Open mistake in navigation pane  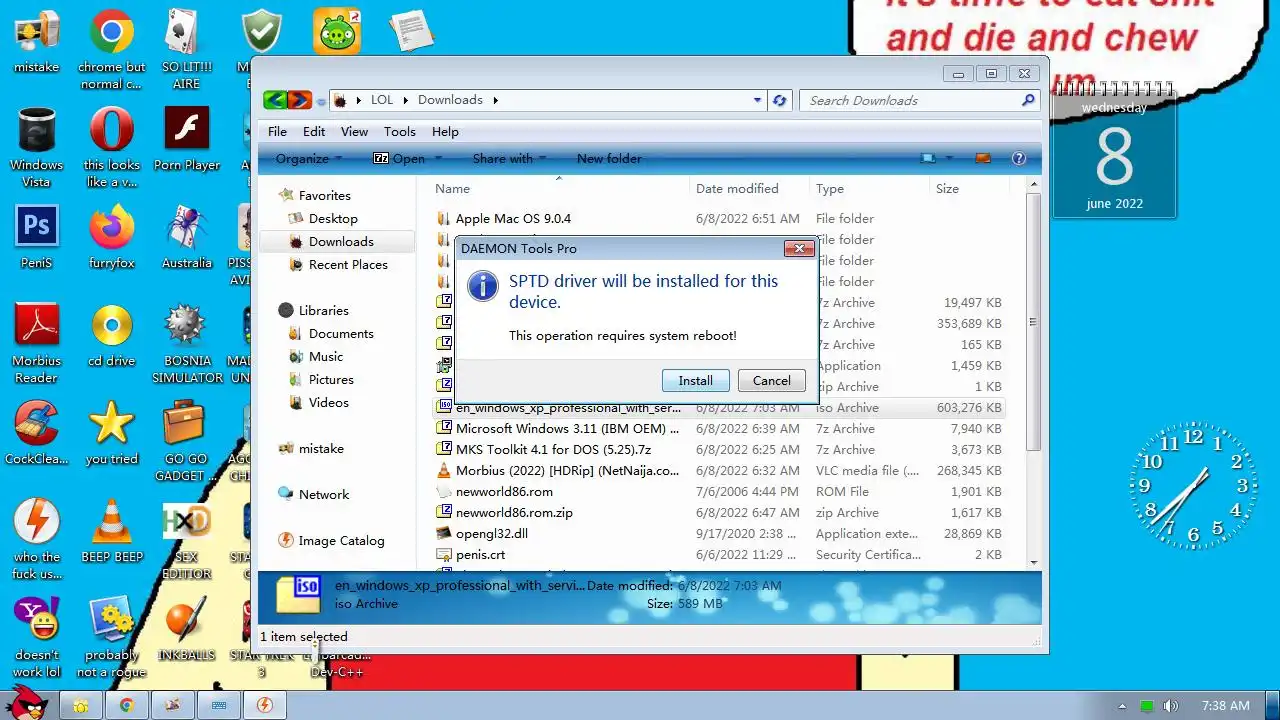coord(321,448)
